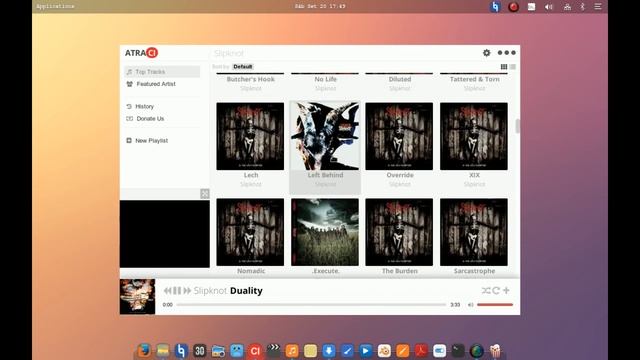
Task: Play the Lech track thumbnail
Action: [x=250, y=136]
